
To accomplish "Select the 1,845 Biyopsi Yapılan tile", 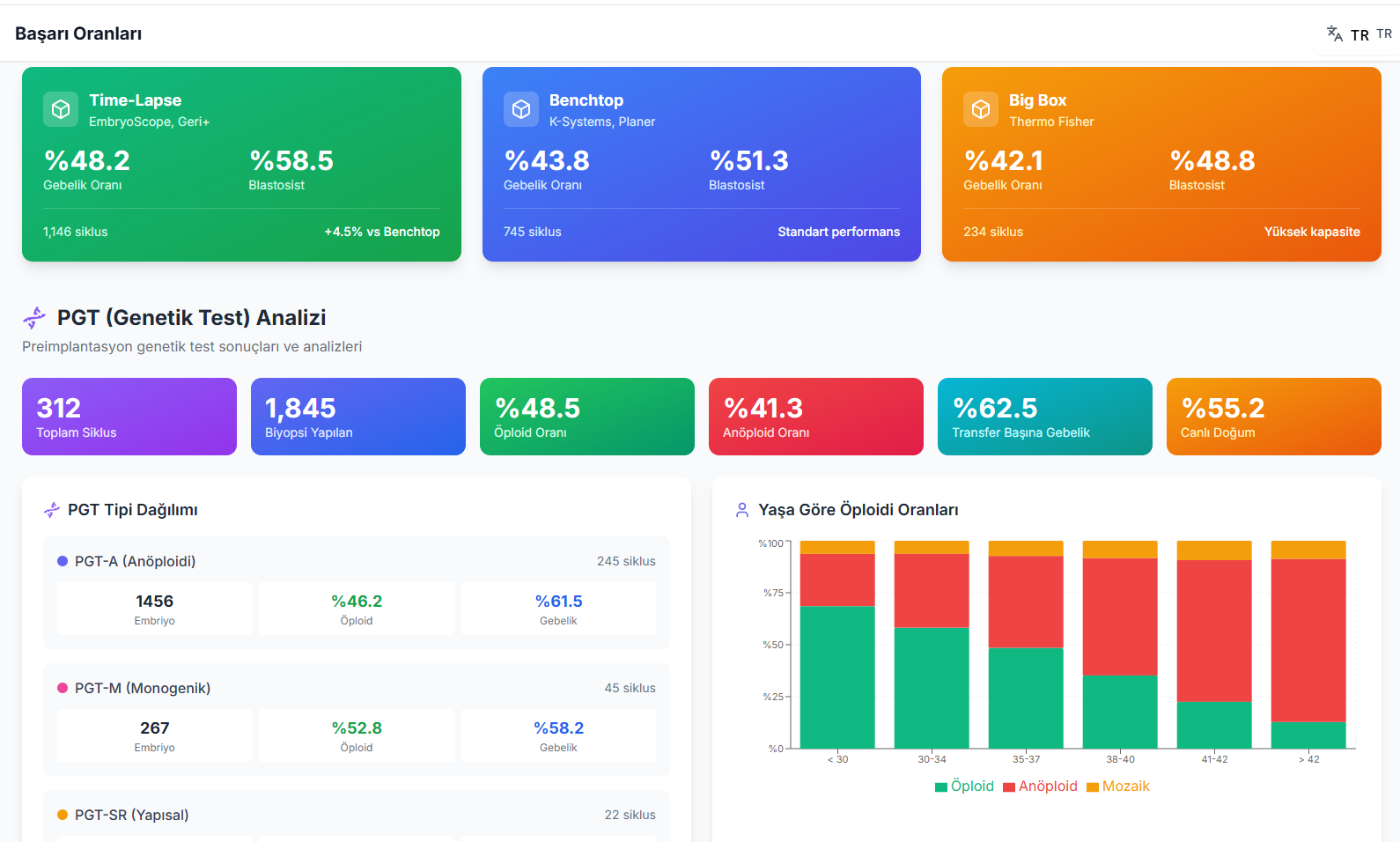I will (x=358, y=417).
